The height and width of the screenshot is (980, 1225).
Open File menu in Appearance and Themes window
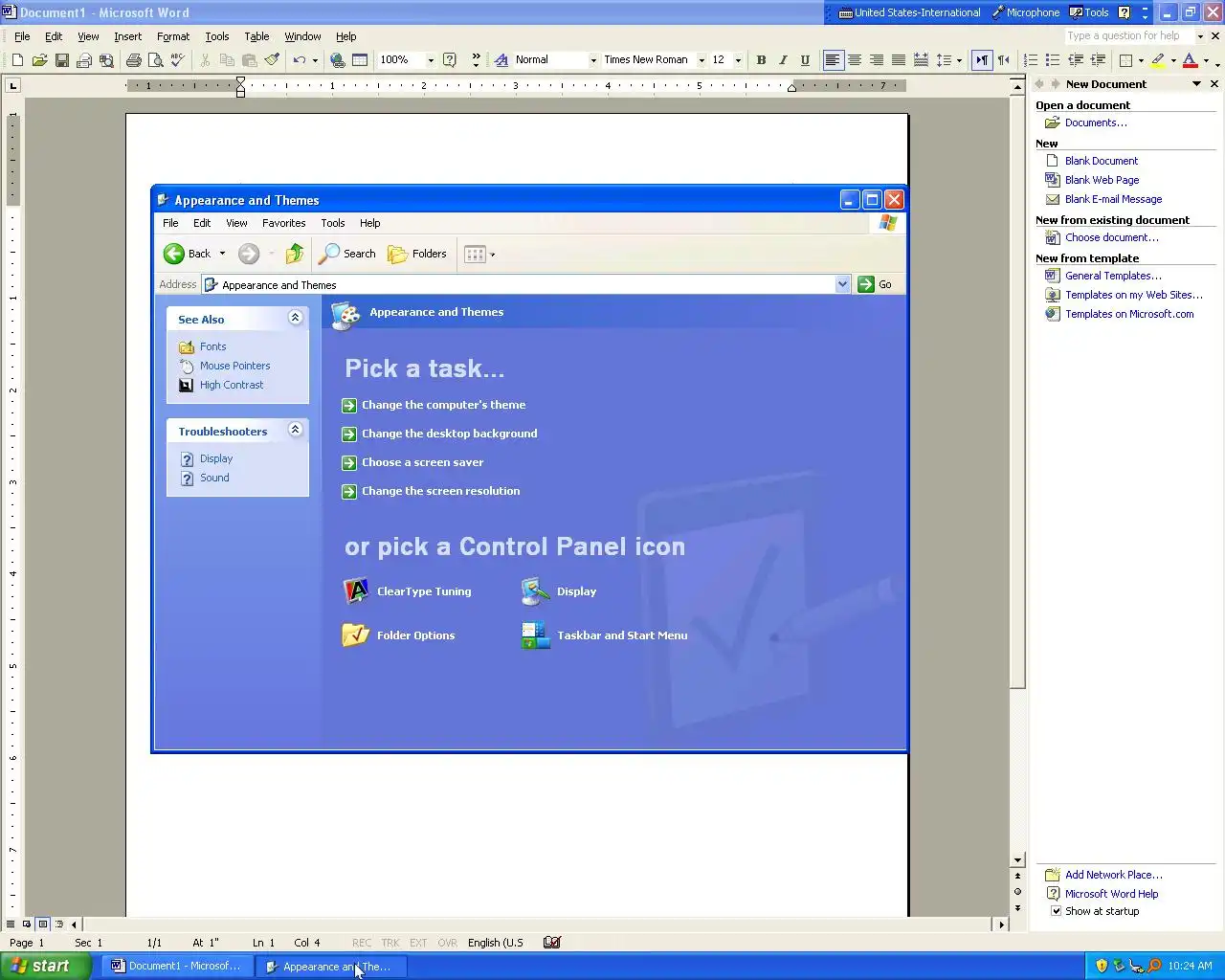pos(170,223)
